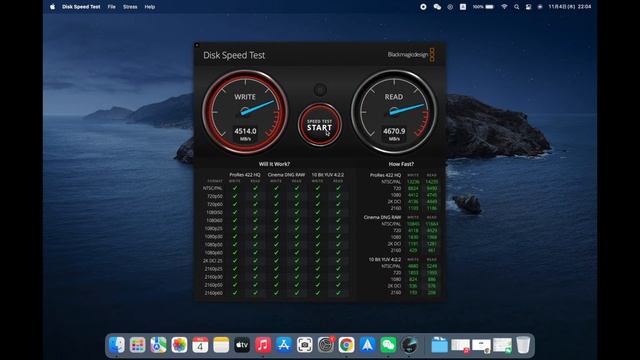Open the Spark paper-plane app in Dock
This screenshot has width=640, height=360.
click(x=367, y=345)
